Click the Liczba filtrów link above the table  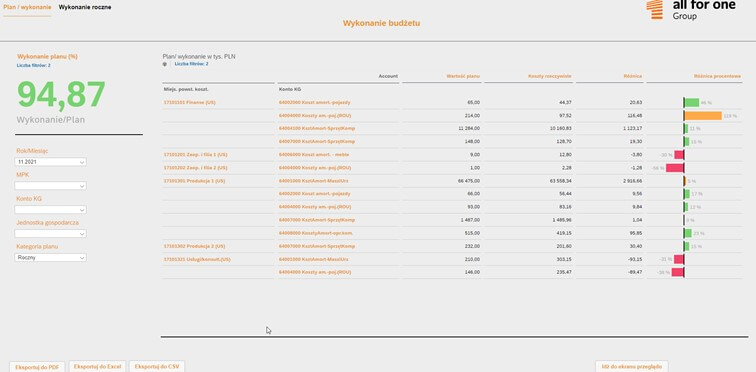tap(191, 64)
